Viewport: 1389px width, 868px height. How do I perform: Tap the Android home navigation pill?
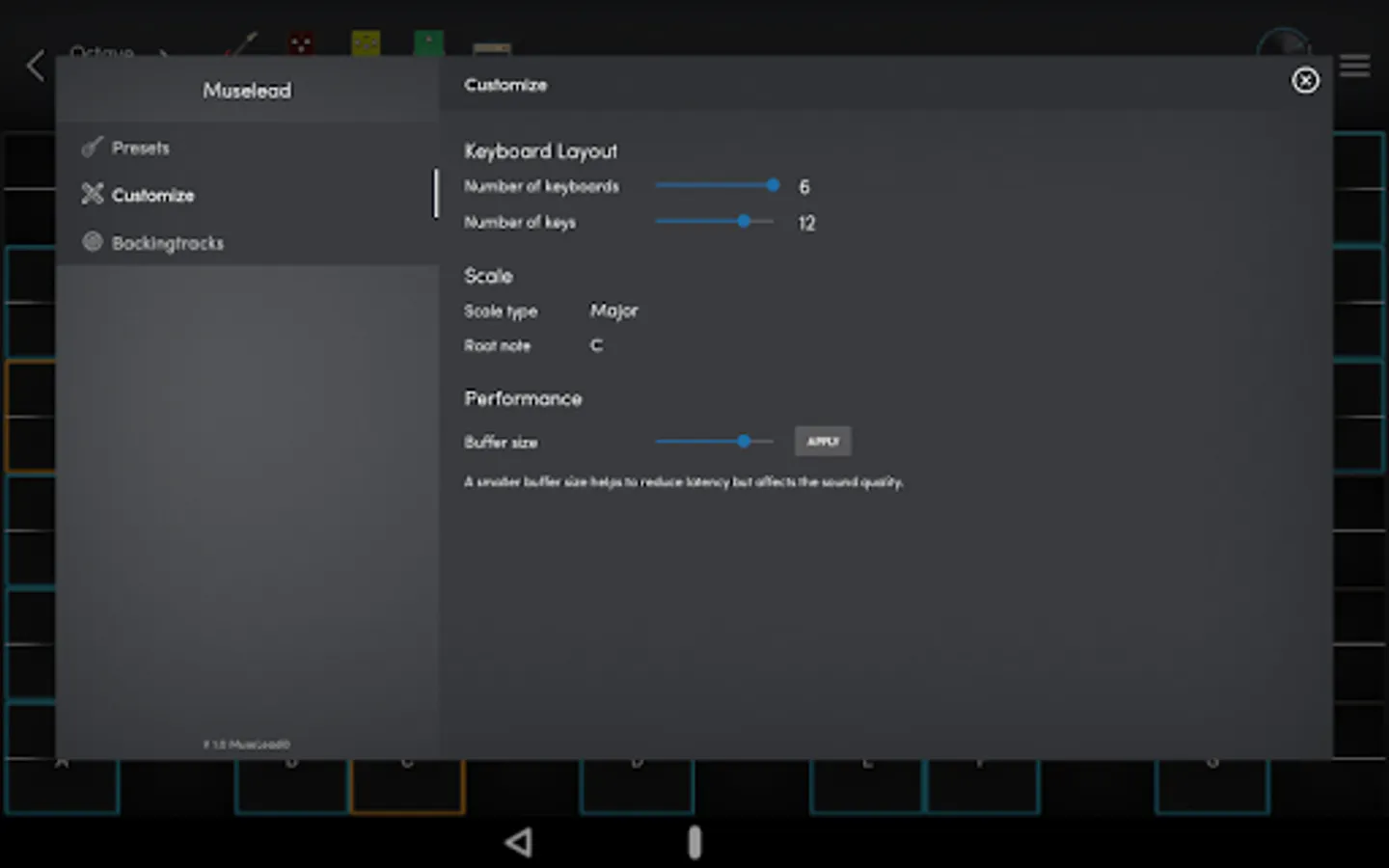[x=694, y=842]
